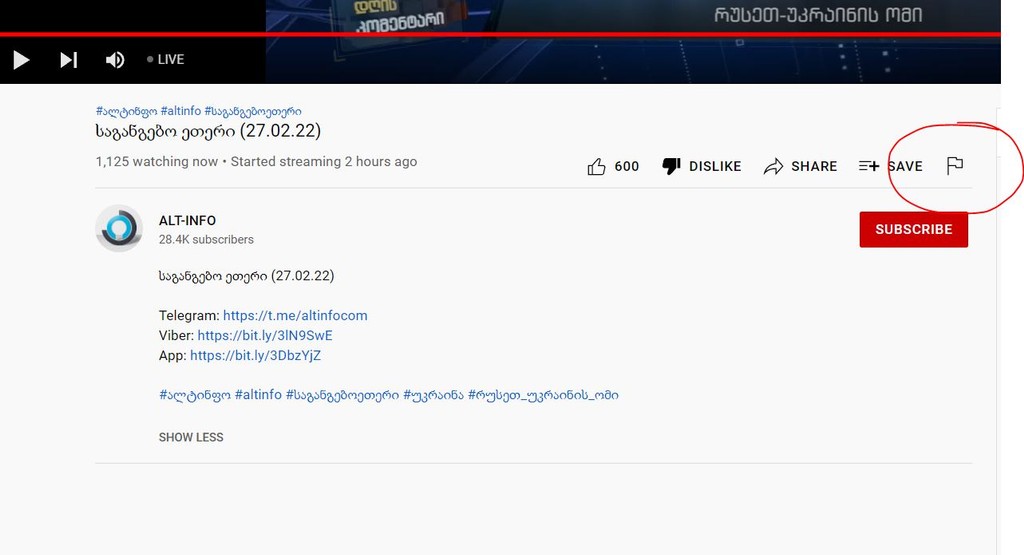Screen dimensions: 1024x555
Task: Open the ALT-INFO channel avatar
Action: pyautogui.click(x=119, y=229)
